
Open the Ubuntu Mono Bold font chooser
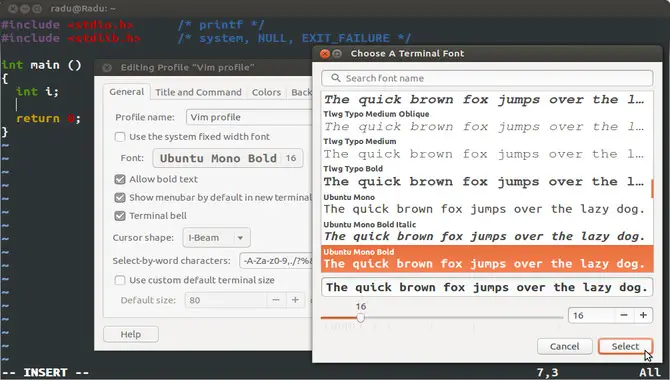(x=228, y=158)
